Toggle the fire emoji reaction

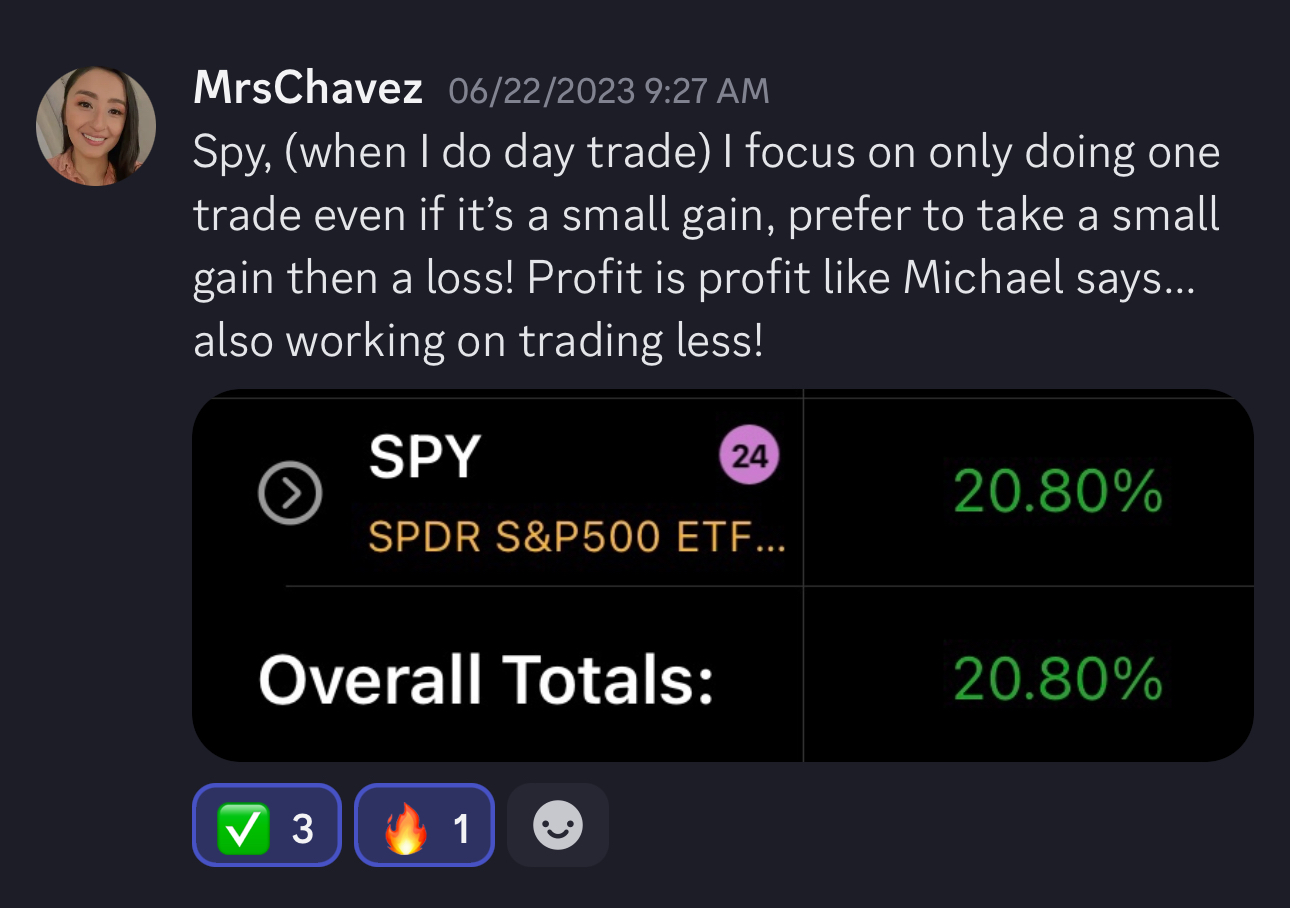(x=425, y=825)
